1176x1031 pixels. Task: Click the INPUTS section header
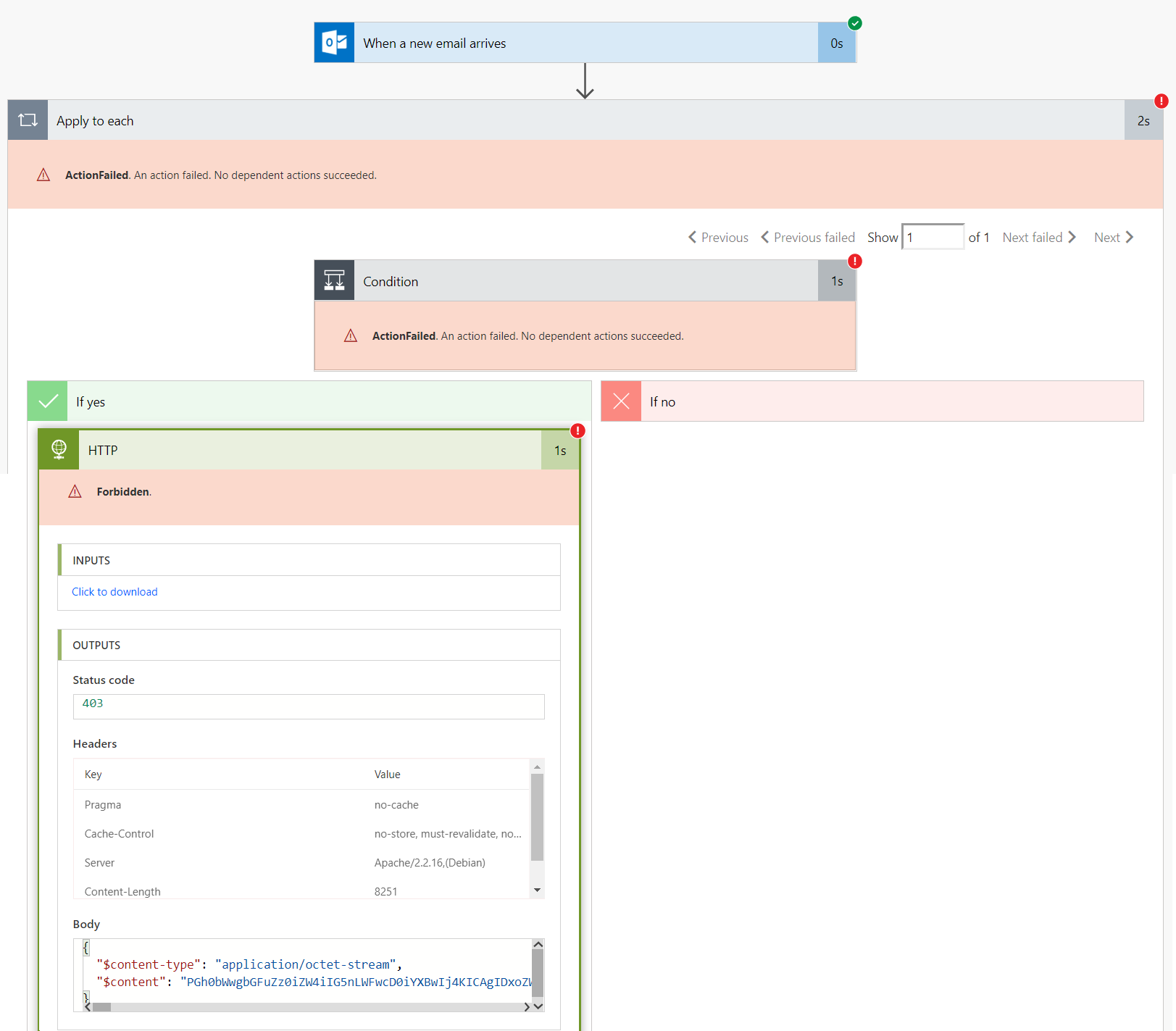[309, 560]
